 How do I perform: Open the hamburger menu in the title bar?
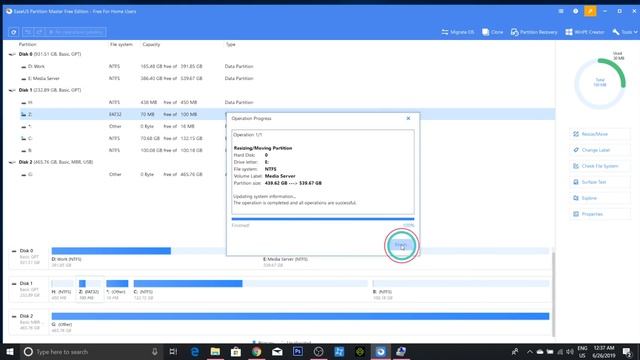(561, 11)
